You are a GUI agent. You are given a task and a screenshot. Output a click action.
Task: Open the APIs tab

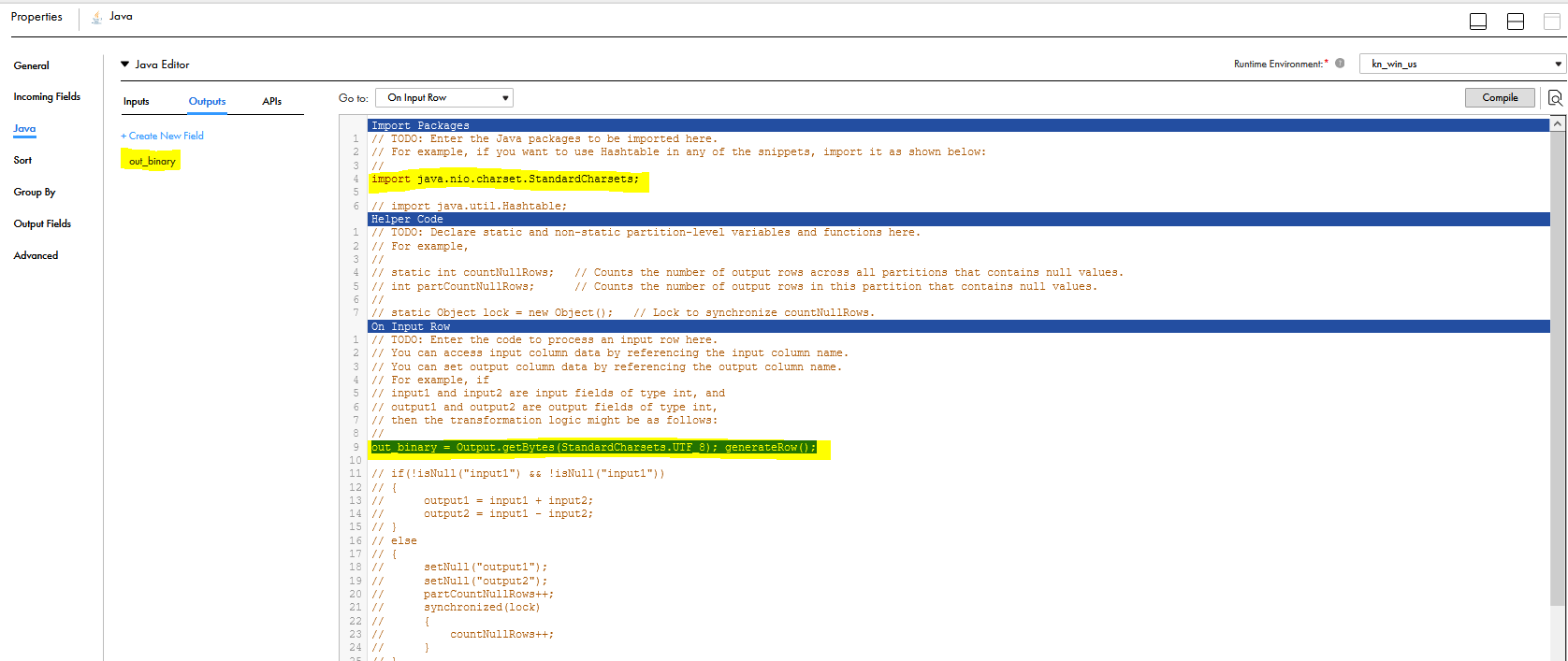point(272,101)
